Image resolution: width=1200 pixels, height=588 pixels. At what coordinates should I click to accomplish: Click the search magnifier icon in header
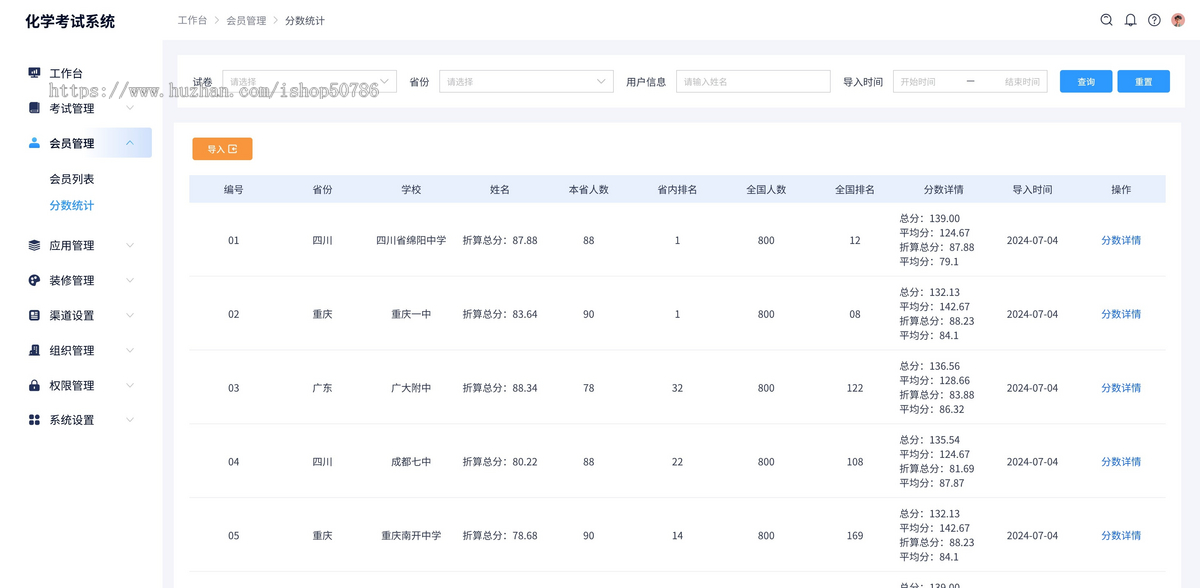point(1106,20)
